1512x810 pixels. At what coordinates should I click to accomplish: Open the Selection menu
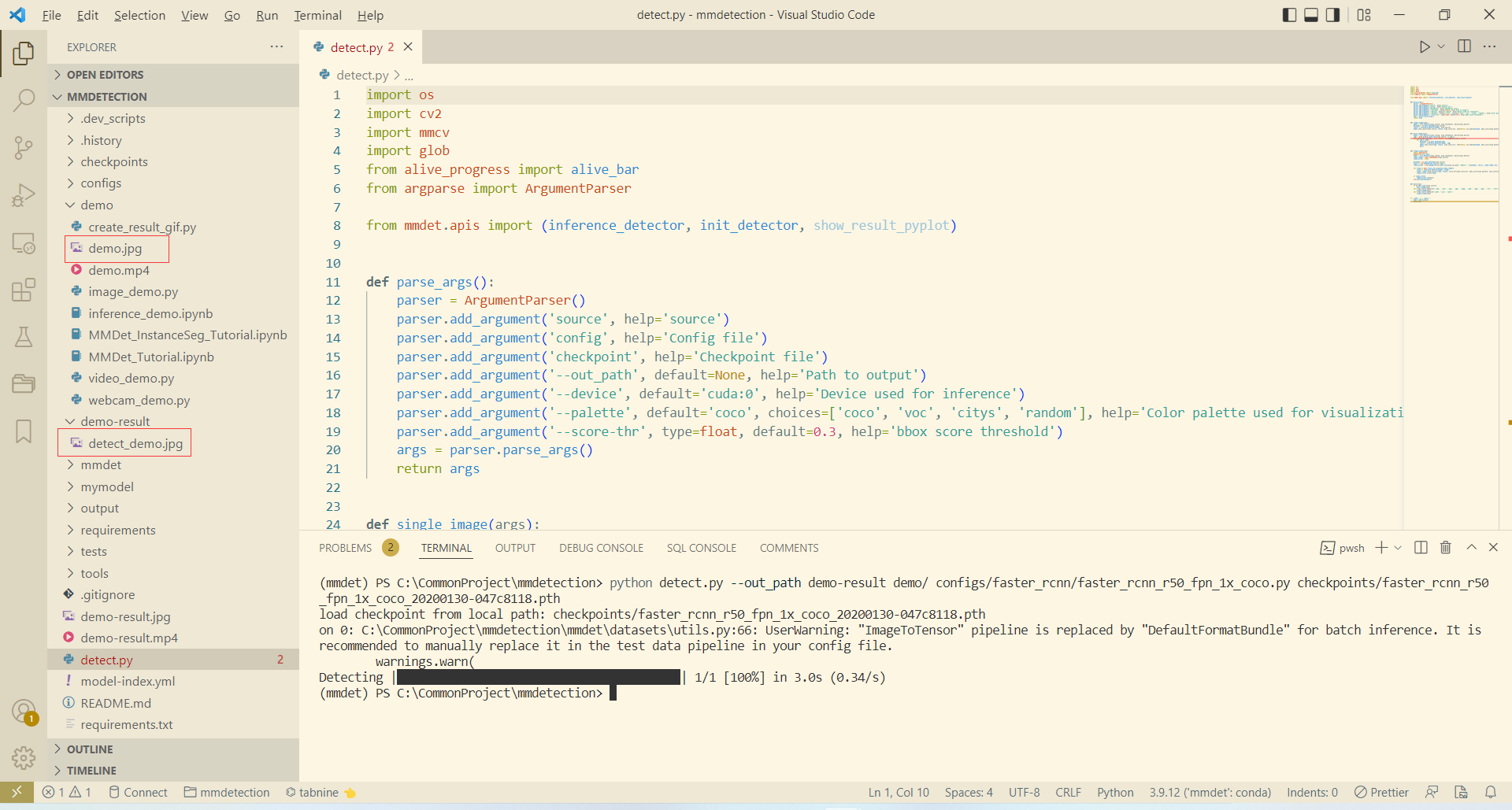point(139,15)
